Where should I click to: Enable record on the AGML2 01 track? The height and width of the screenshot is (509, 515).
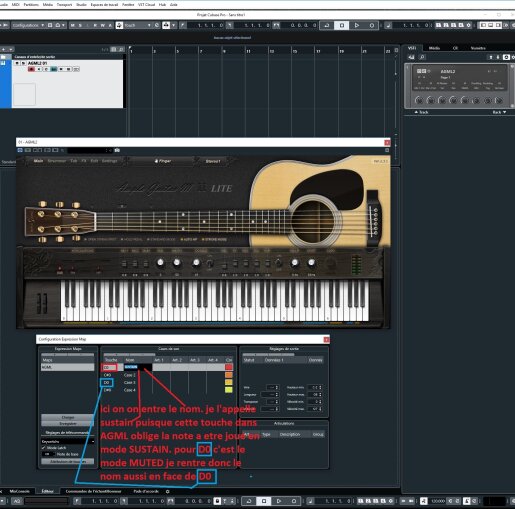coord(32,69)
